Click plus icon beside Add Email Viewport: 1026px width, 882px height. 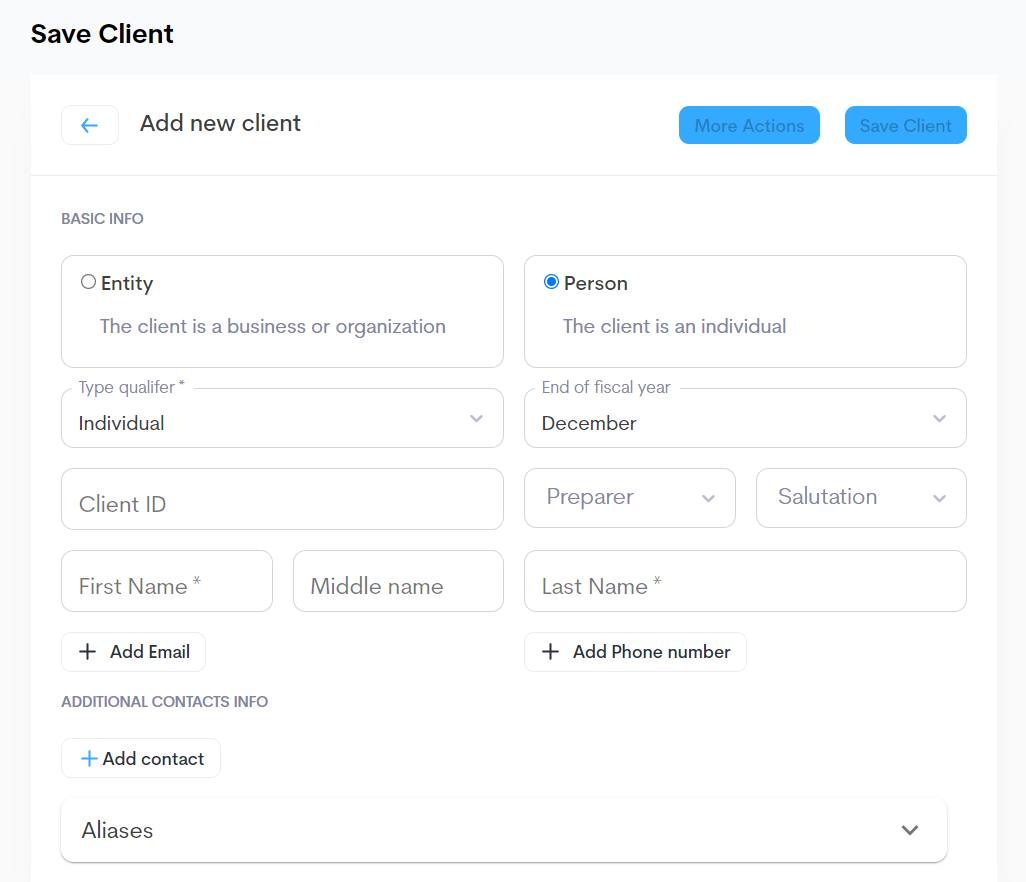88,652
